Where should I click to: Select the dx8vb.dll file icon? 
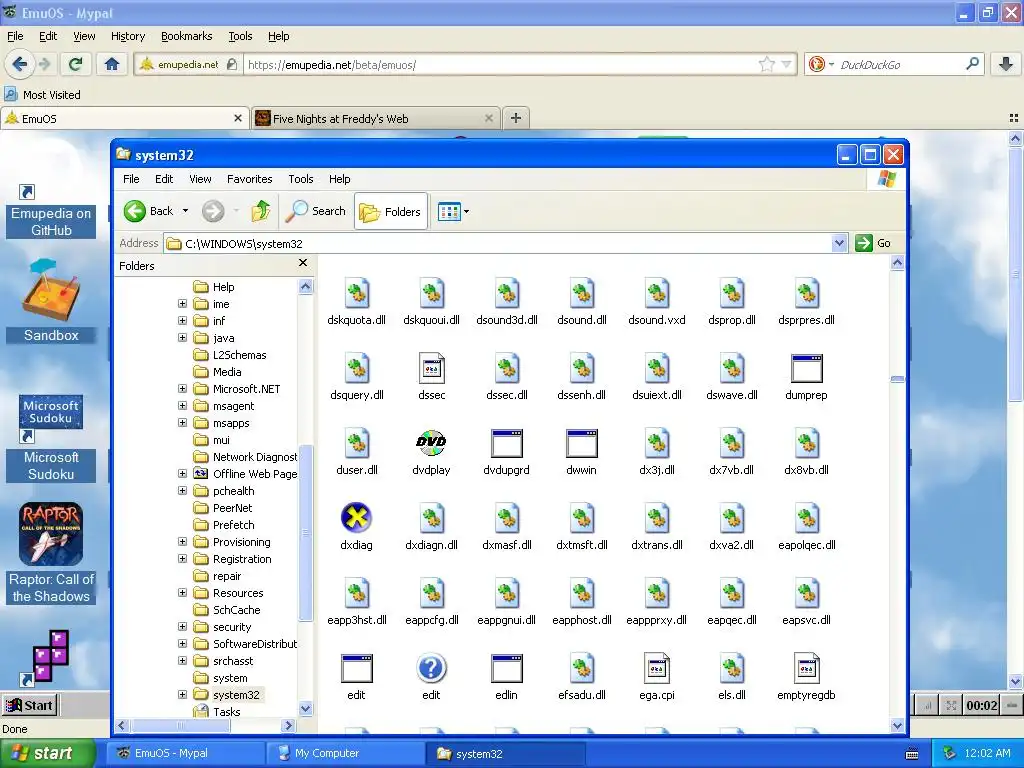(806, 444)
